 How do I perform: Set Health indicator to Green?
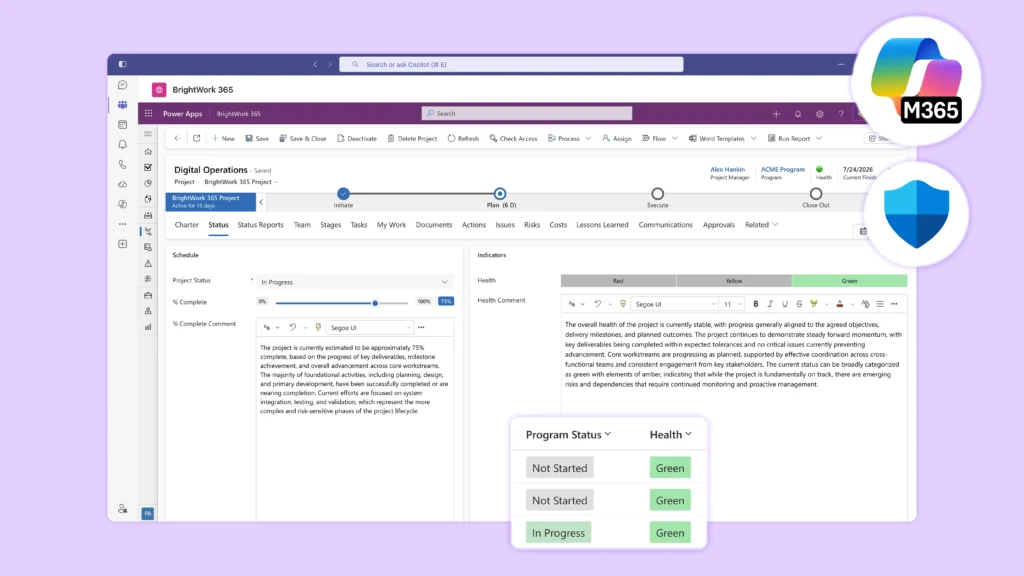(x=850, y=281)
